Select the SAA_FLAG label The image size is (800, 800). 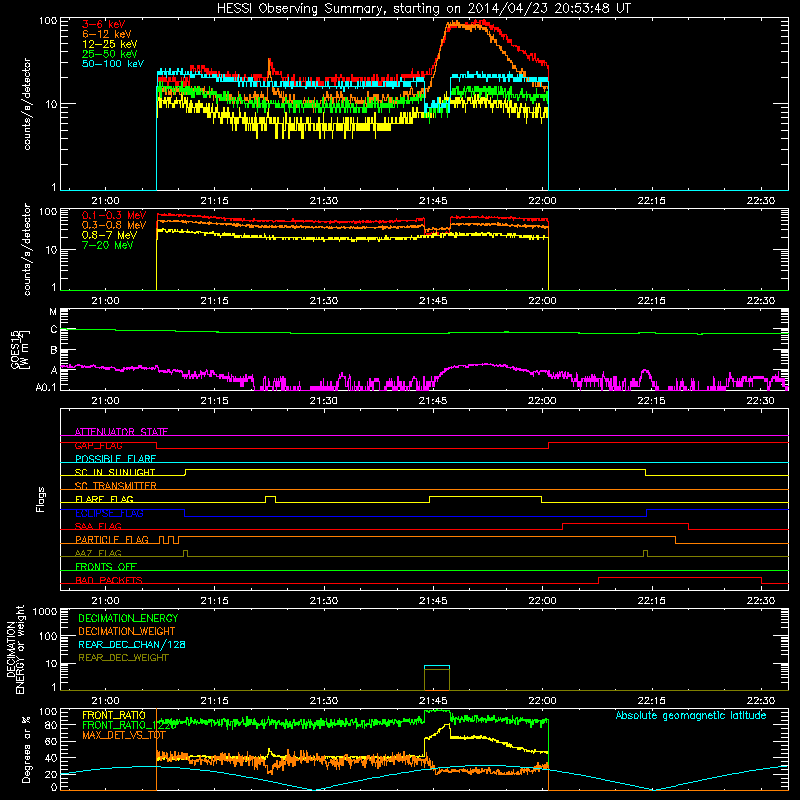(98, 526)
